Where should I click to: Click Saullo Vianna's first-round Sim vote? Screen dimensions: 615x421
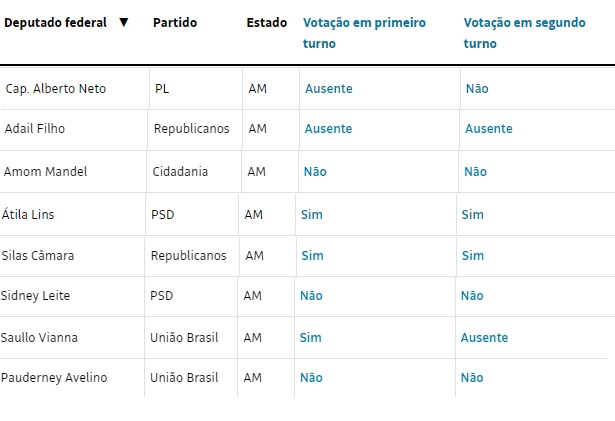point(311,338)
